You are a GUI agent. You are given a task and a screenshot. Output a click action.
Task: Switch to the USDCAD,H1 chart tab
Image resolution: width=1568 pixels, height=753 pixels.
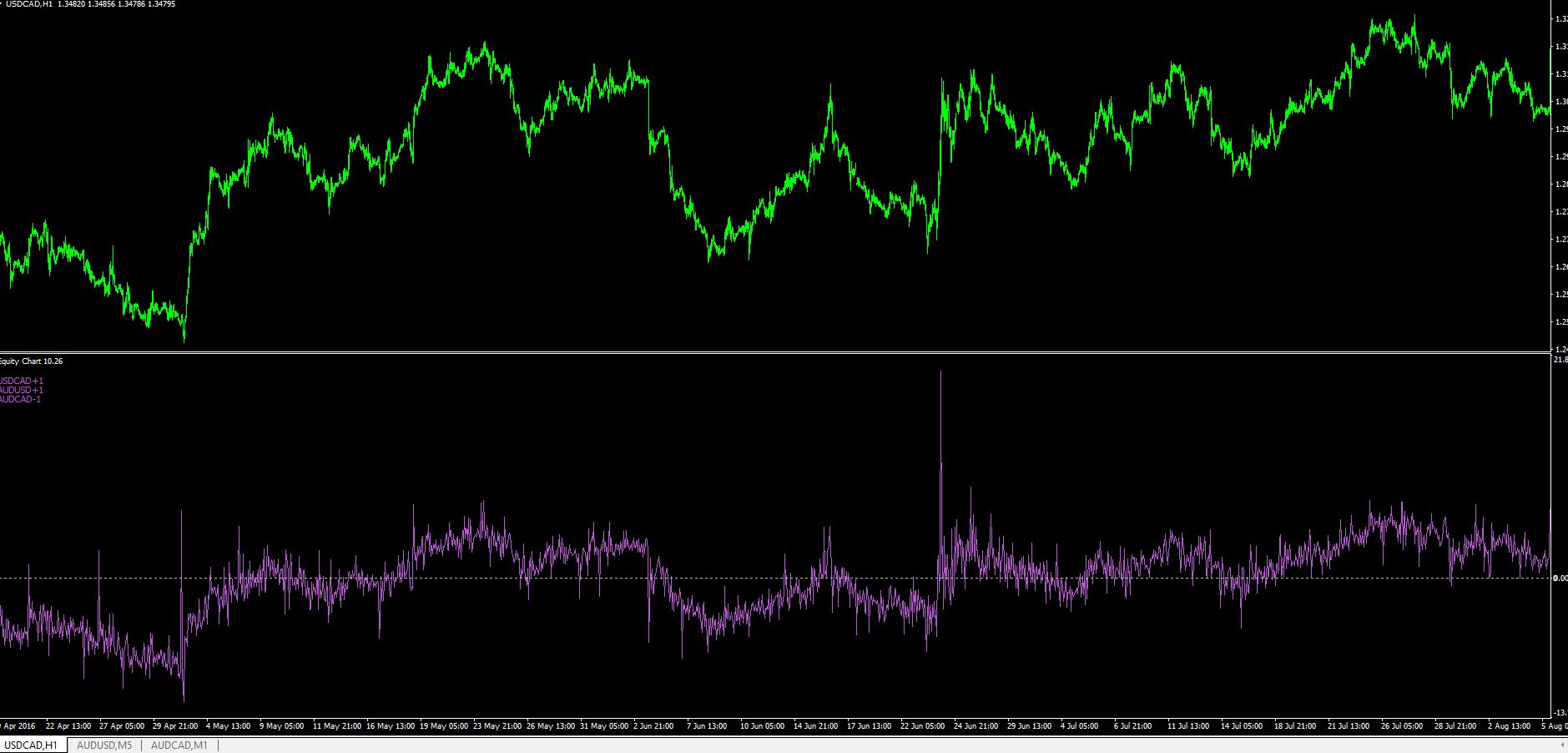click(32, 745)
